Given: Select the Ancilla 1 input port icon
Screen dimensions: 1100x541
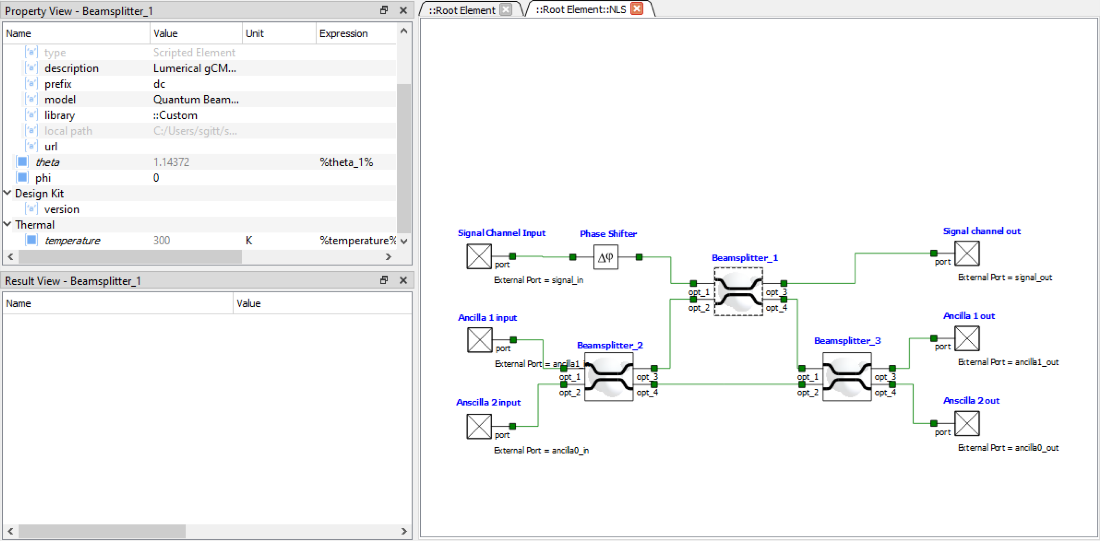Looking at the screenshot, I should click(479, 340).
